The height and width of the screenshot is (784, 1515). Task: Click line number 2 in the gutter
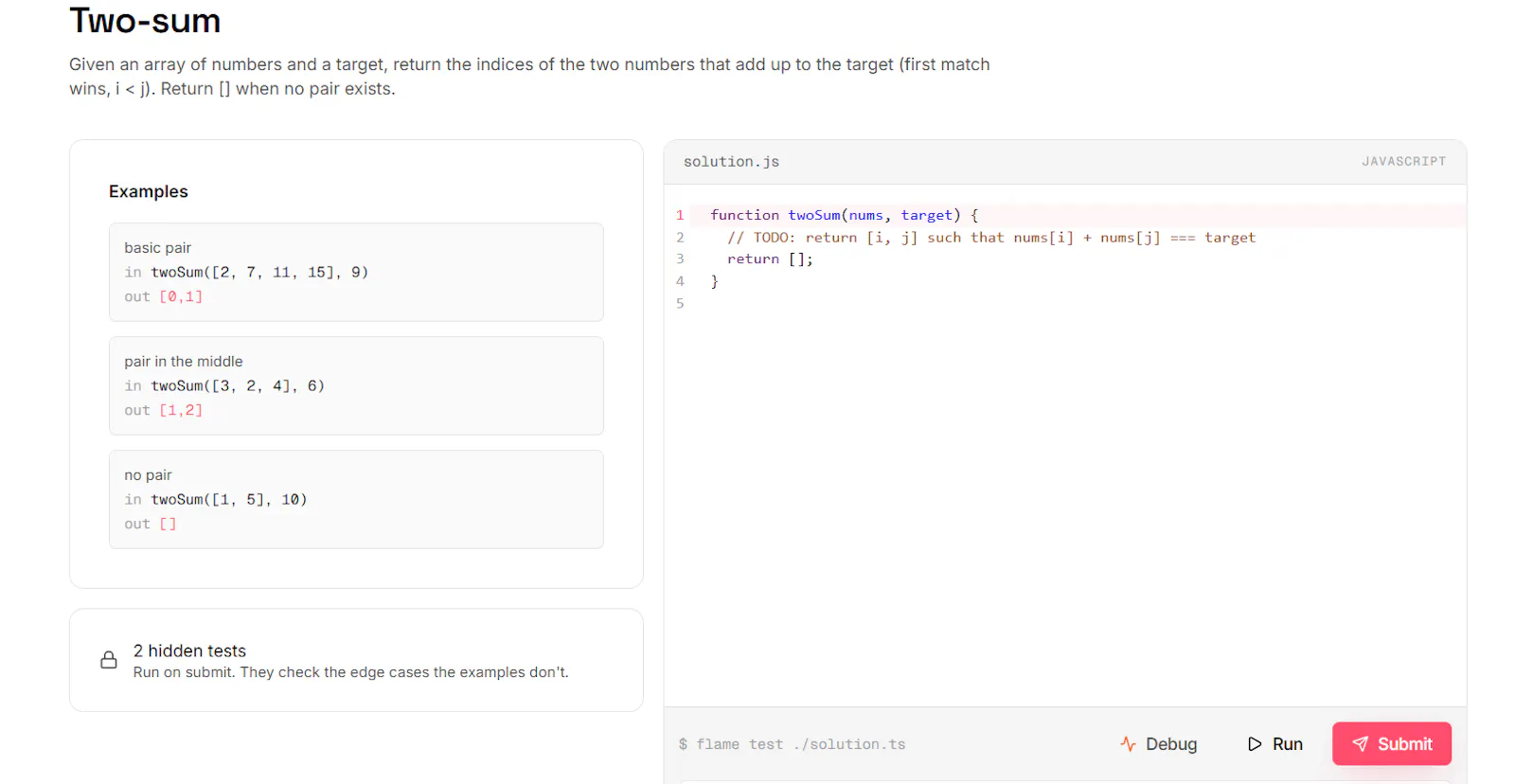click(x=680, y=238)
